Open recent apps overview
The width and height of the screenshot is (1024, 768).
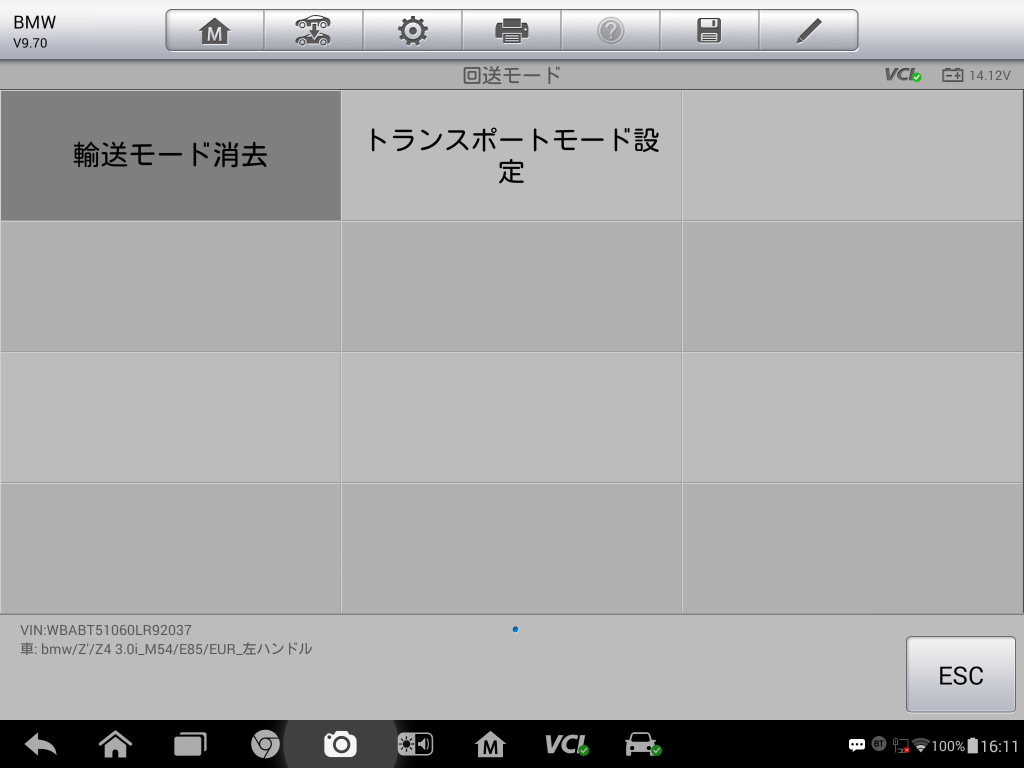point(190,744)
